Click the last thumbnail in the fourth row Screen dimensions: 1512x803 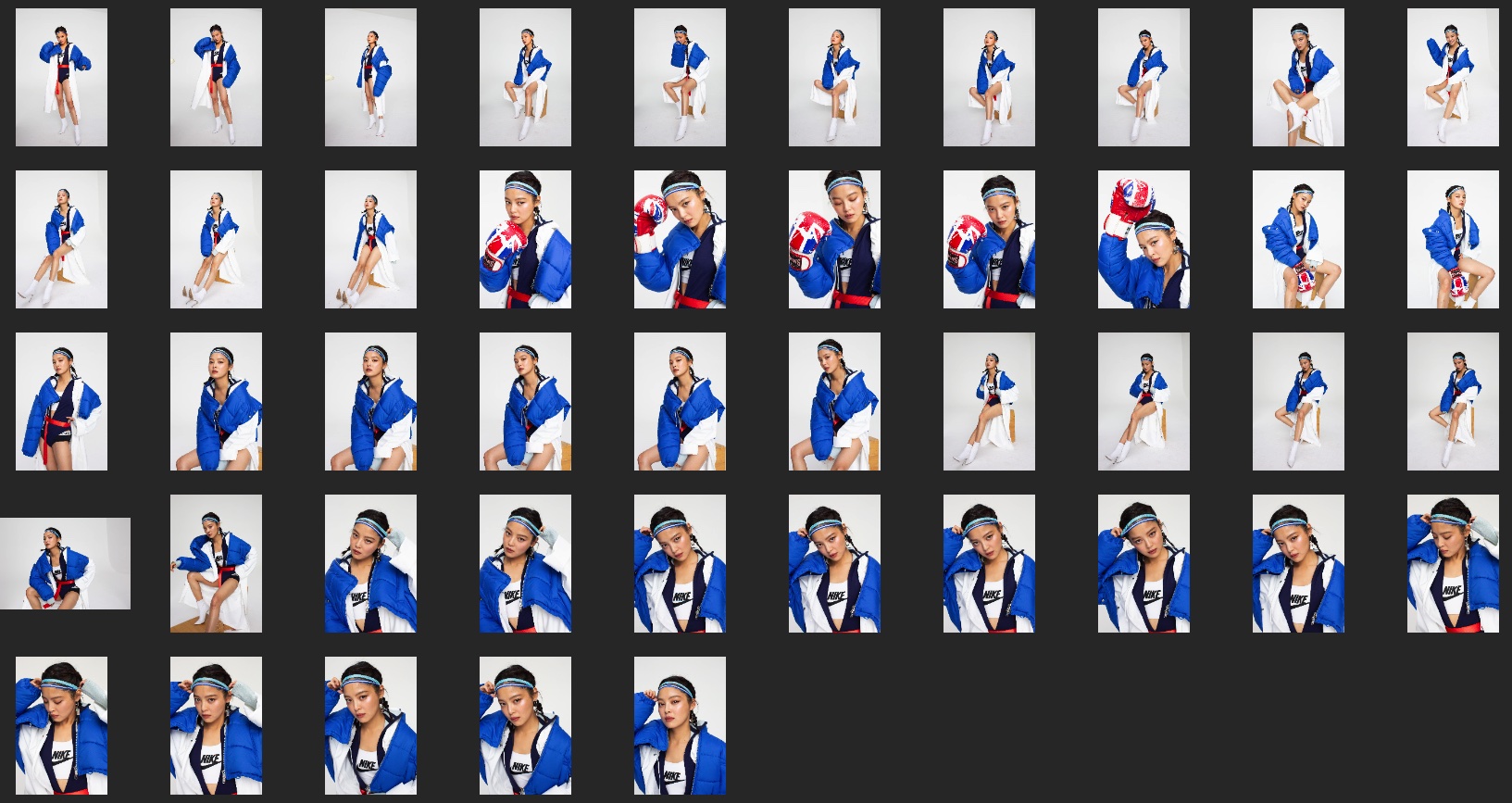1453,563
